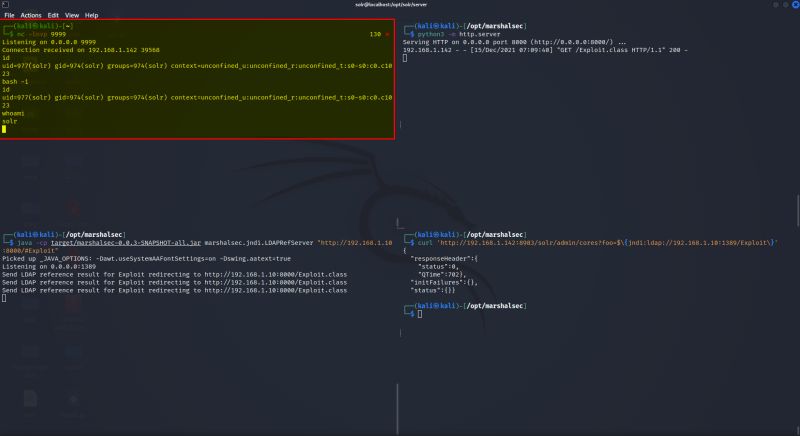This screenshot has width=800, height=436.
Task: Click the terminal's vertical scrollbar
Action: [x=798, y=210]
